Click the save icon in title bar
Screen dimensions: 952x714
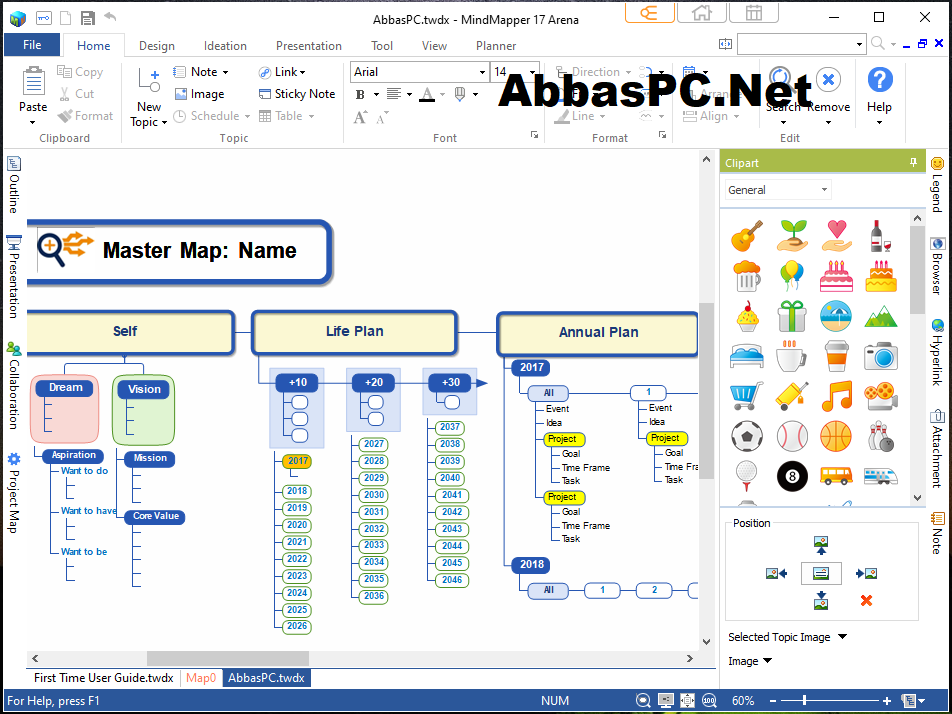[87, 18]
